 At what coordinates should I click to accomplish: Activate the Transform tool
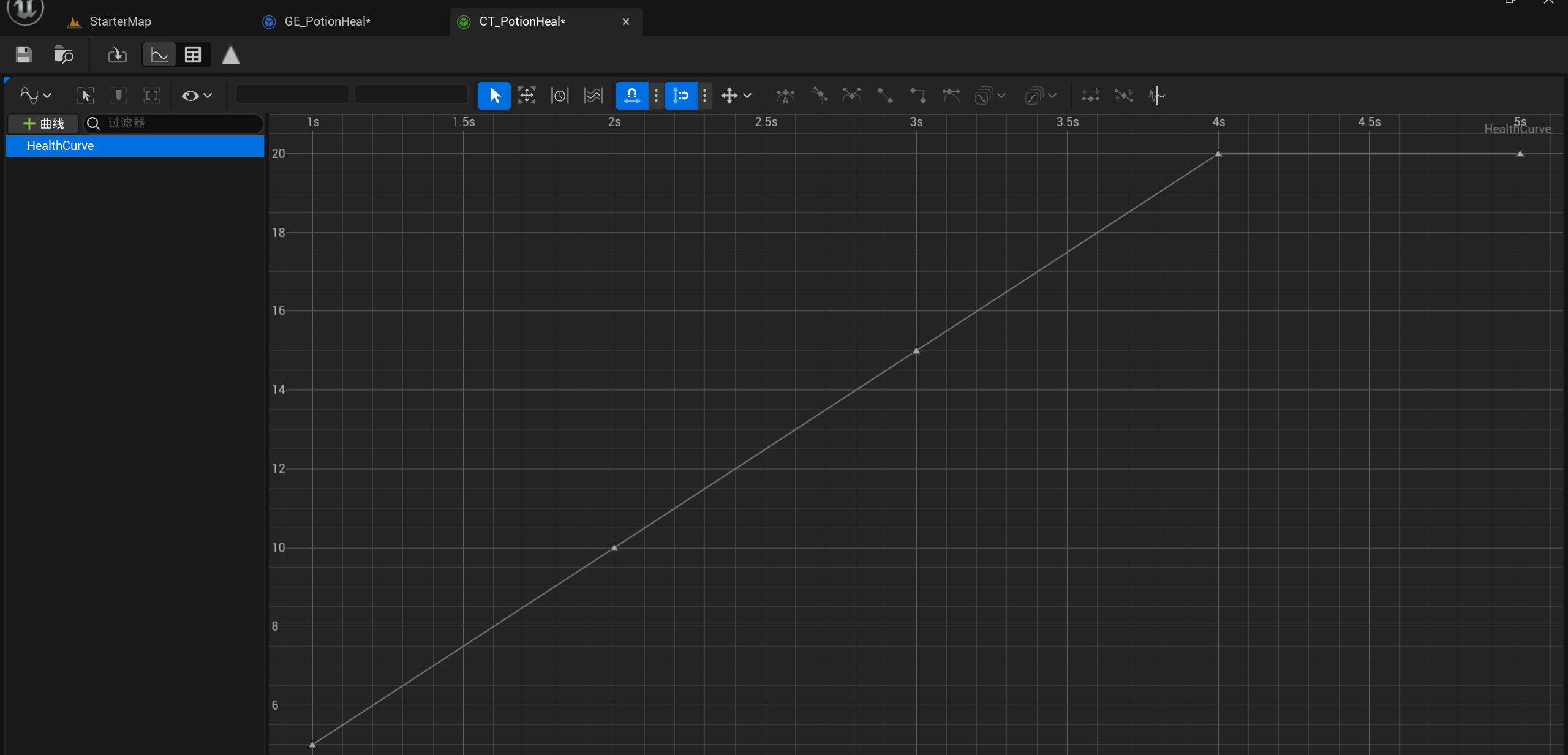point(527,96)
